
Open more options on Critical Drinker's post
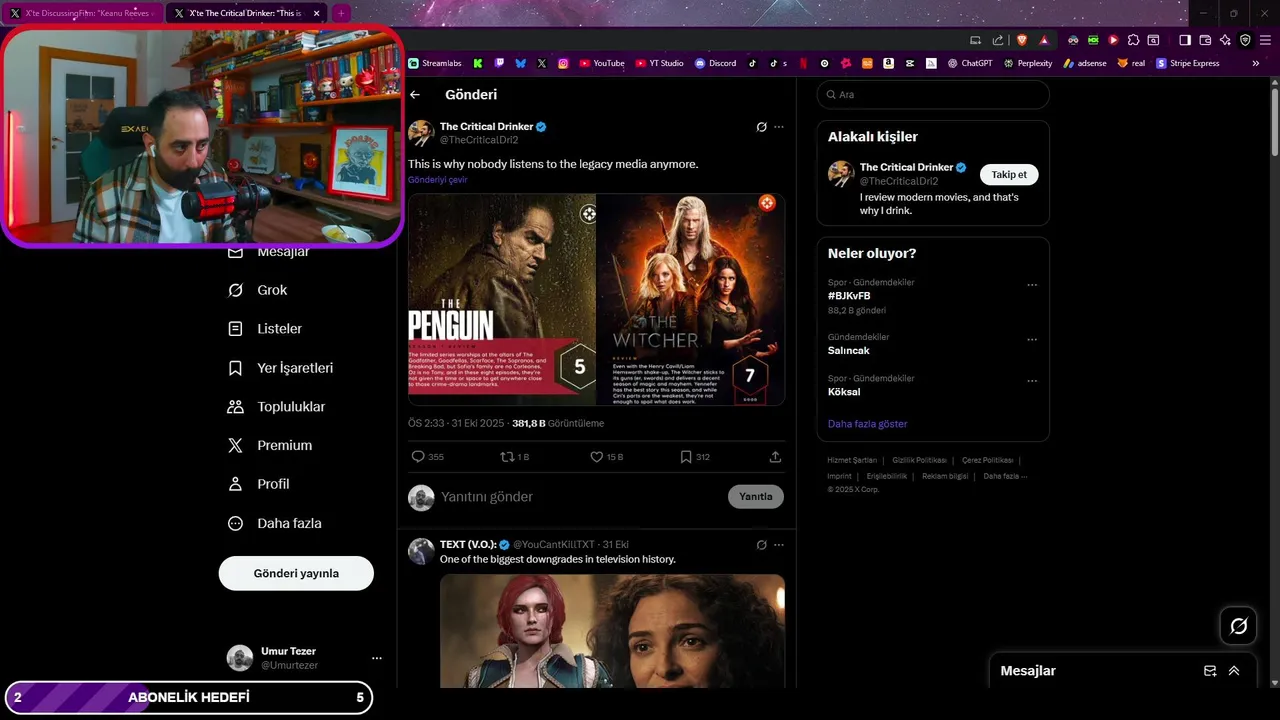779,127
